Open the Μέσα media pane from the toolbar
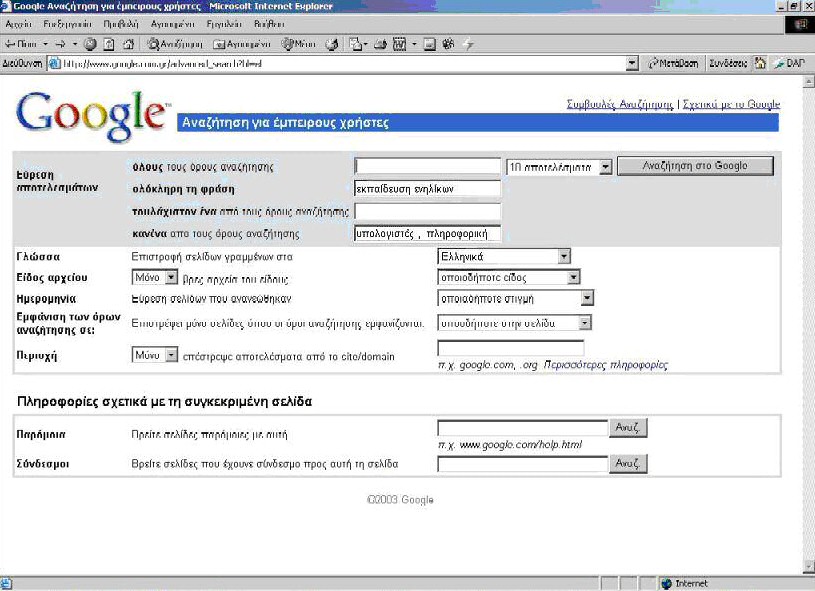This screenshot has width=815, height=591. [x=298, y=44]
